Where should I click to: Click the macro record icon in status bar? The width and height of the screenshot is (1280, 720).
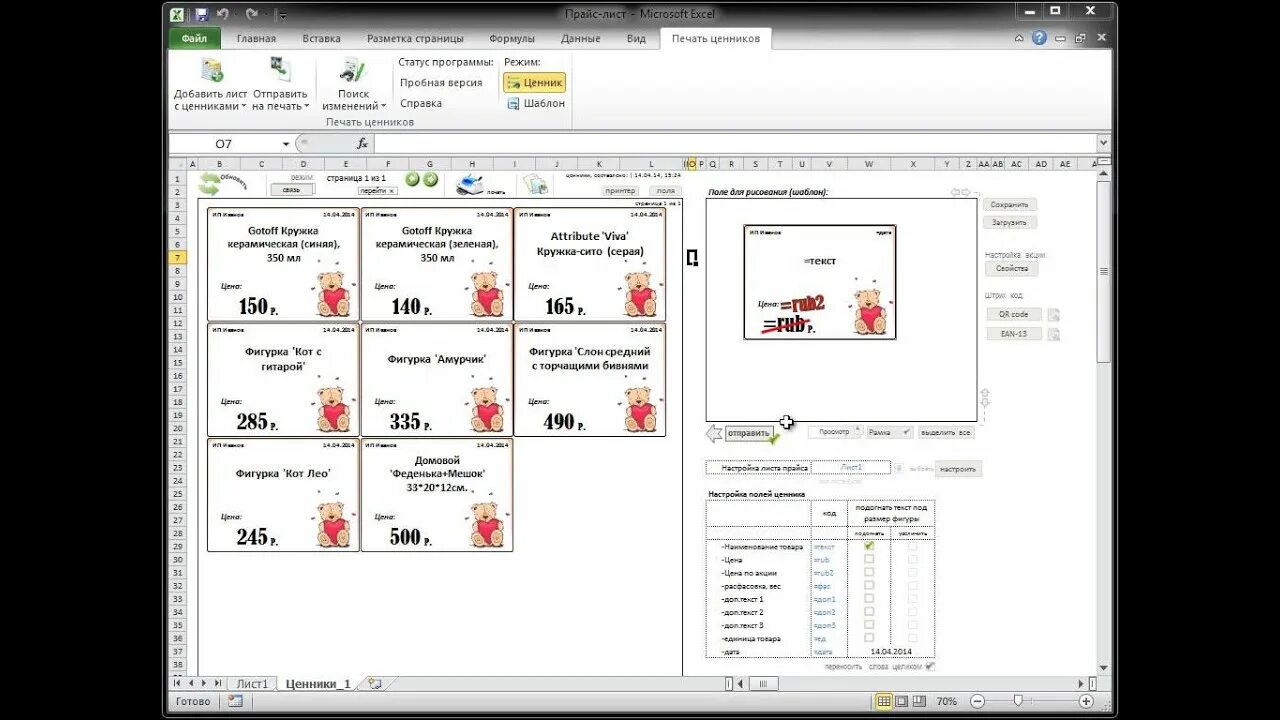[x=235, y=701]
